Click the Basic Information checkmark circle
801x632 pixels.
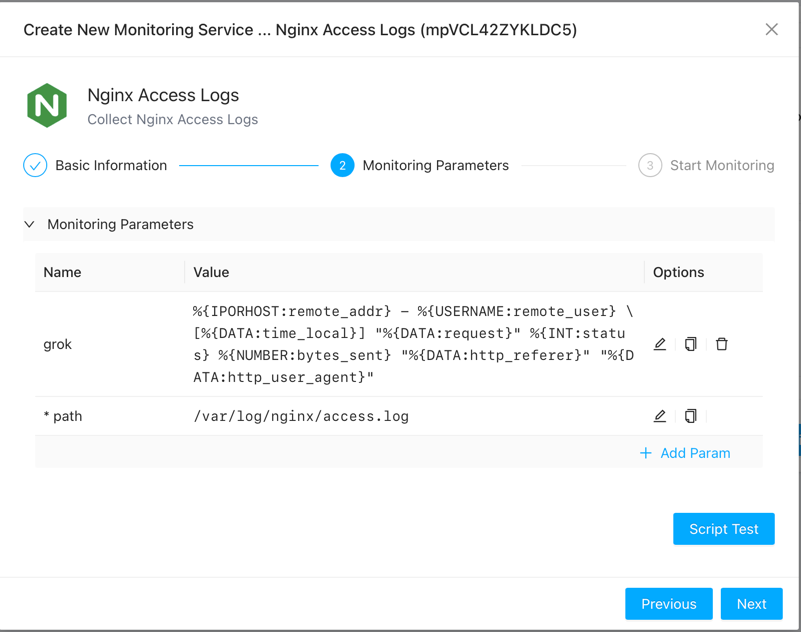click(35, 166)
